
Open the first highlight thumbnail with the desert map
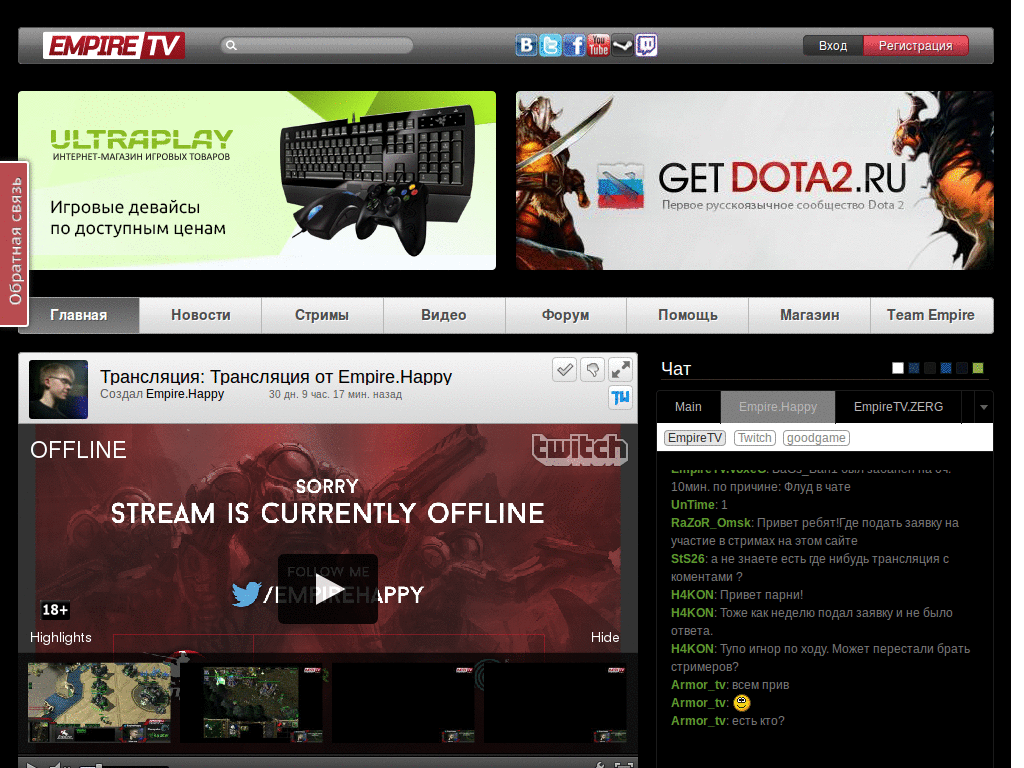(x=99, y=703)
